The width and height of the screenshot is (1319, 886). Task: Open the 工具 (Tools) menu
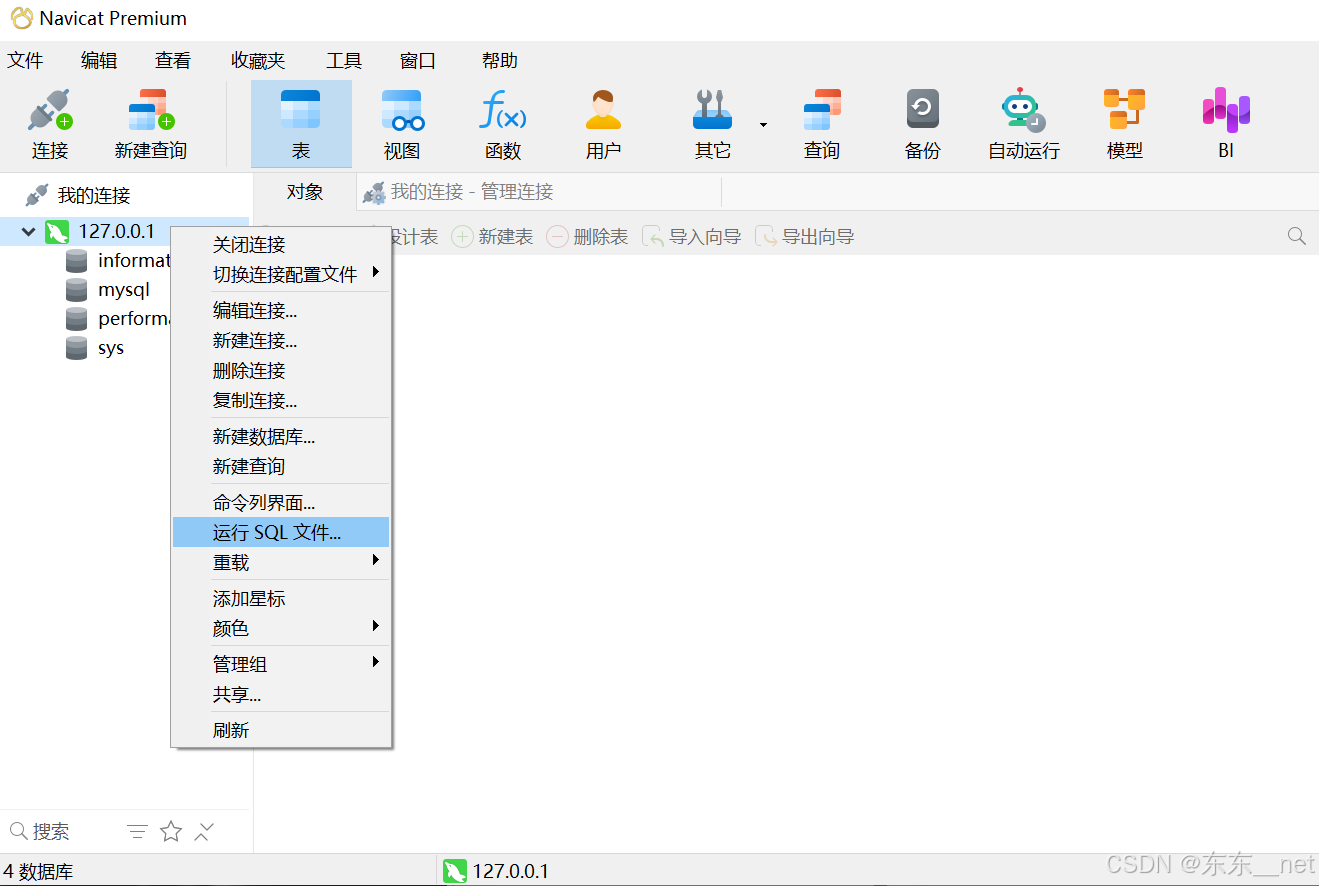344,61
